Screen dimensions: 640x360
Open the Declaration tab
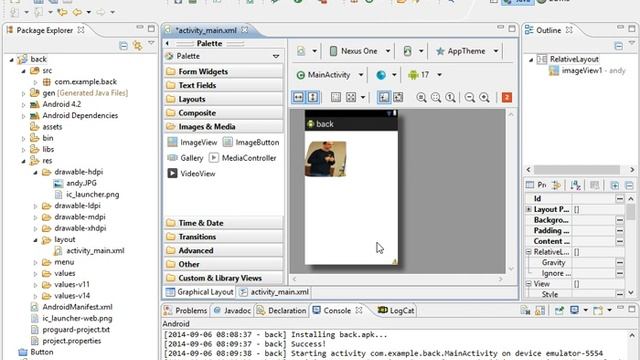(281, 311)
